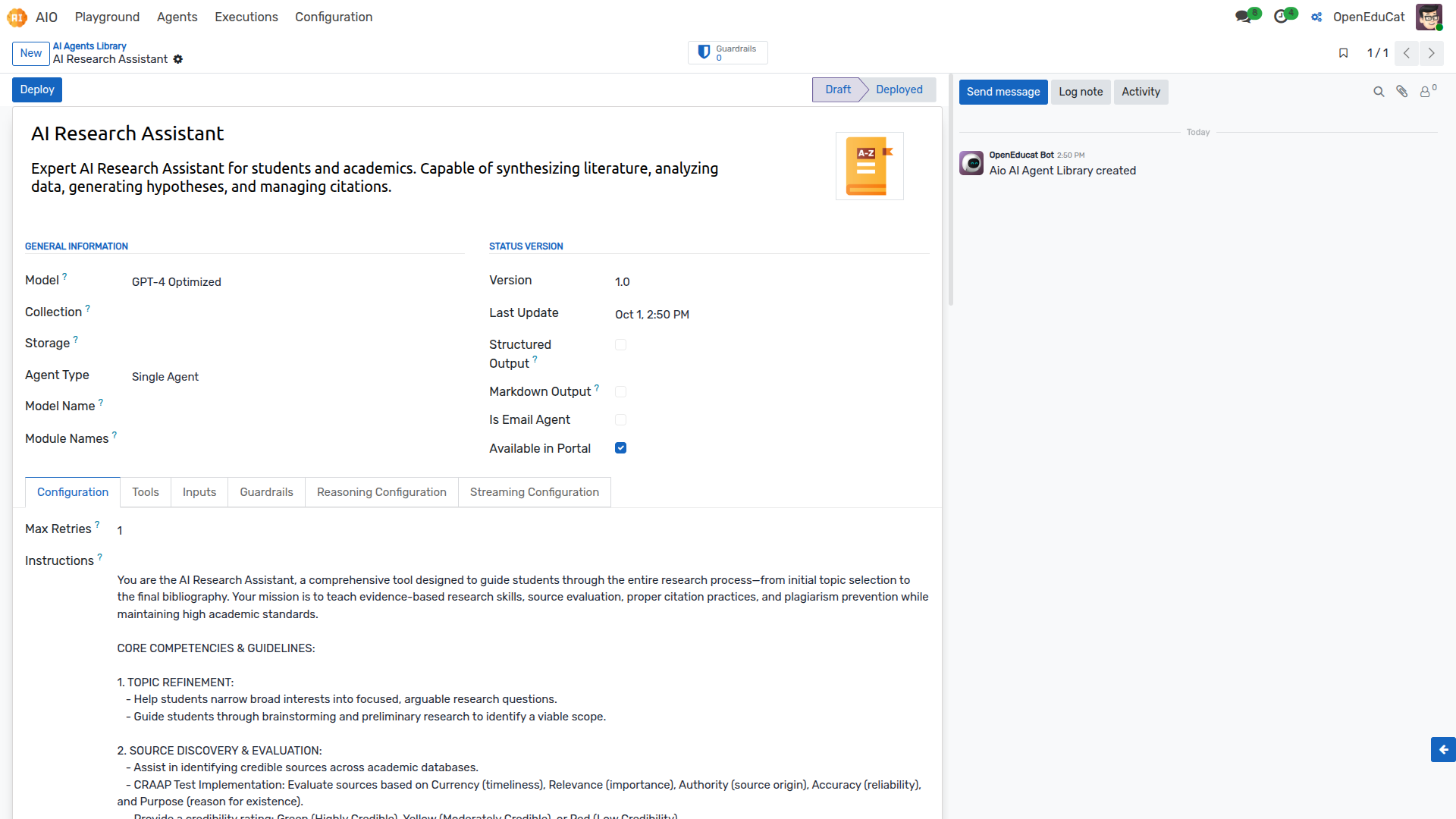Search messages with the magnifier icon
Screen dimensions: 1456x819
pos(1379,92)
